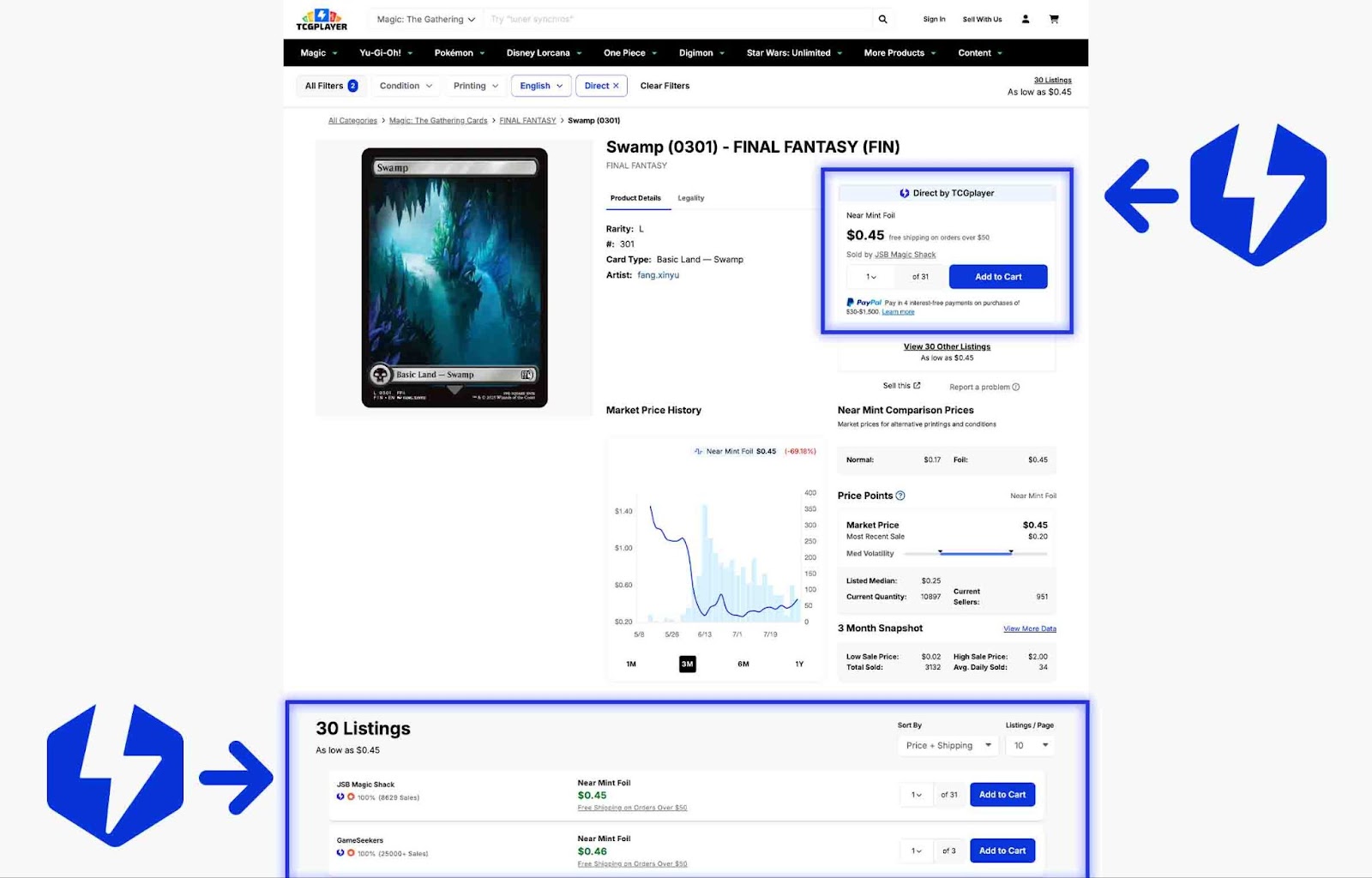
Task: Select the 1M chart range
Action: pyautogui.click(x=631, y=664)
